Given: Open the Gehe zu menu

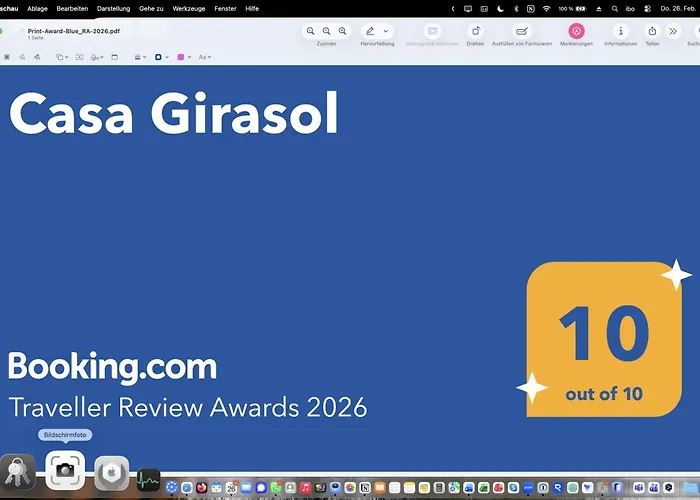Looking at the screenshot, I should tap(151, 8).
